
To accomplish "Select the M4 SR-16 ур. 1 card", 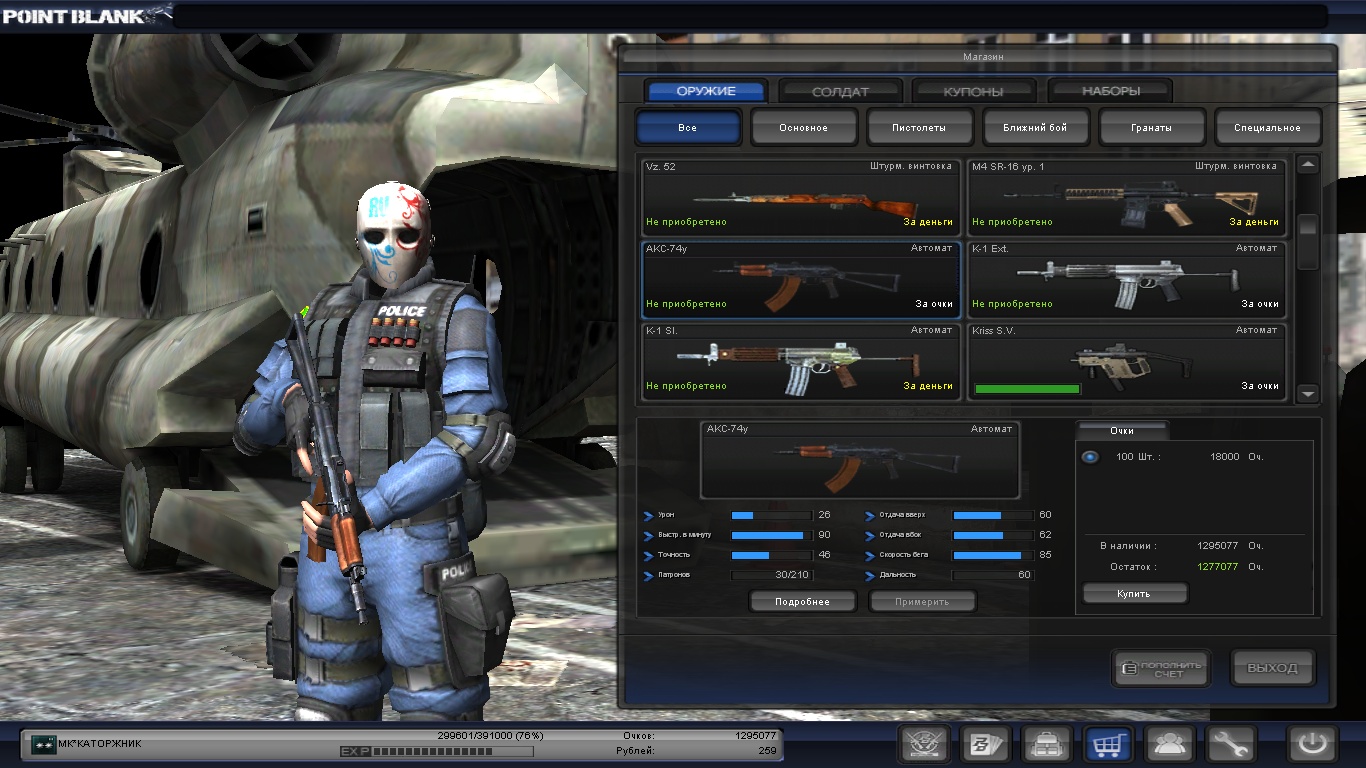I will [1127, 196].
